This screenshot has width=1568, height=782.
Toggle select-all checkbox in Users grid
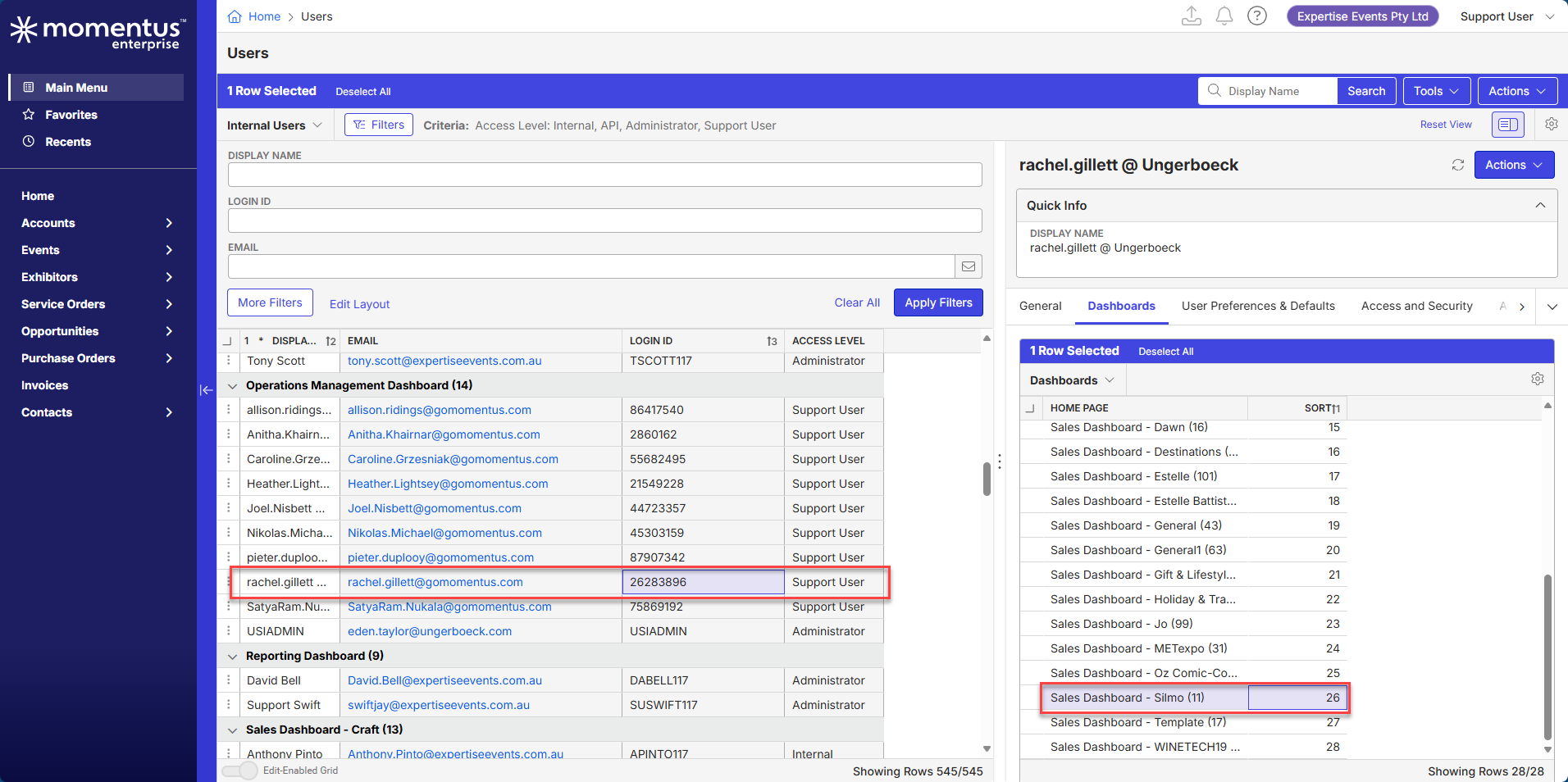pyautogui.click(x=226, y=341)
